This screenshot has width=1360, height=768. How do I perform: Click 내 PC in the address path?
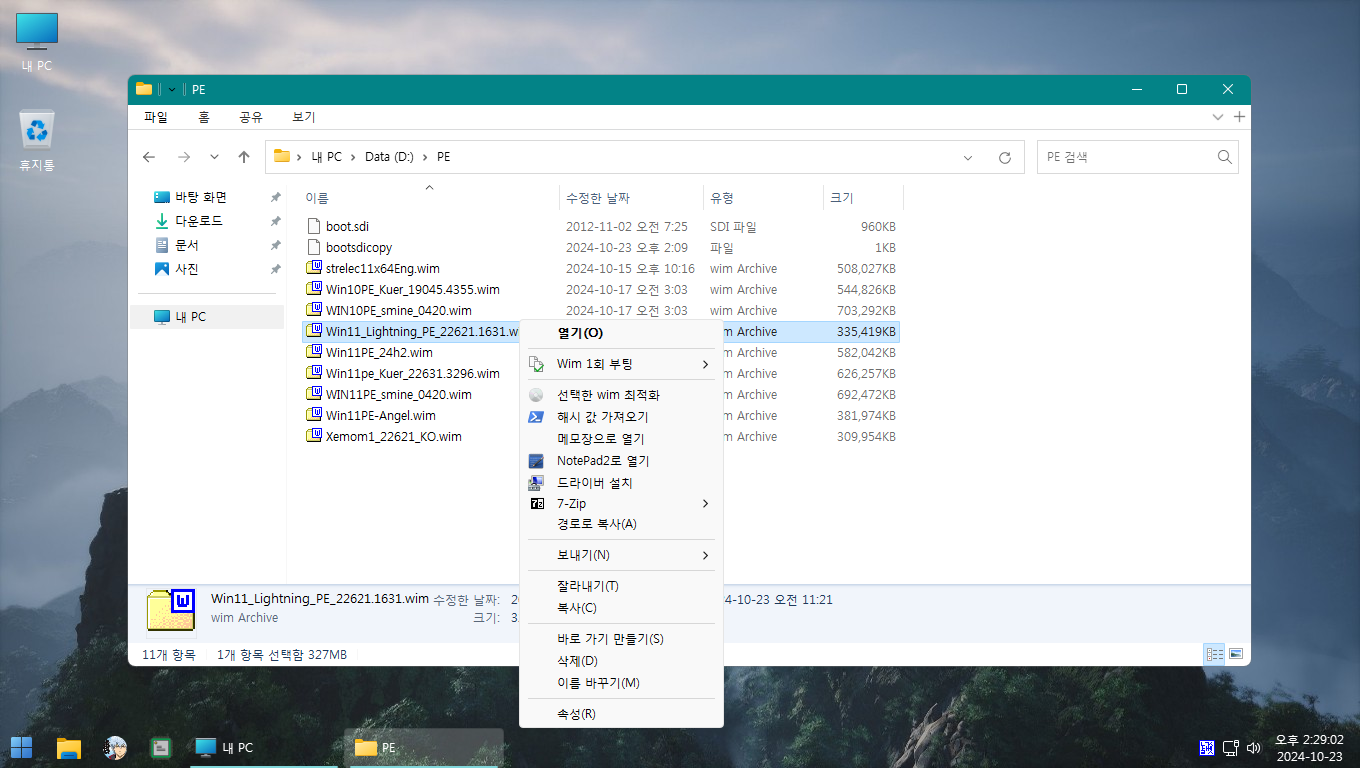pyautogui.click(x=326, y=157)
